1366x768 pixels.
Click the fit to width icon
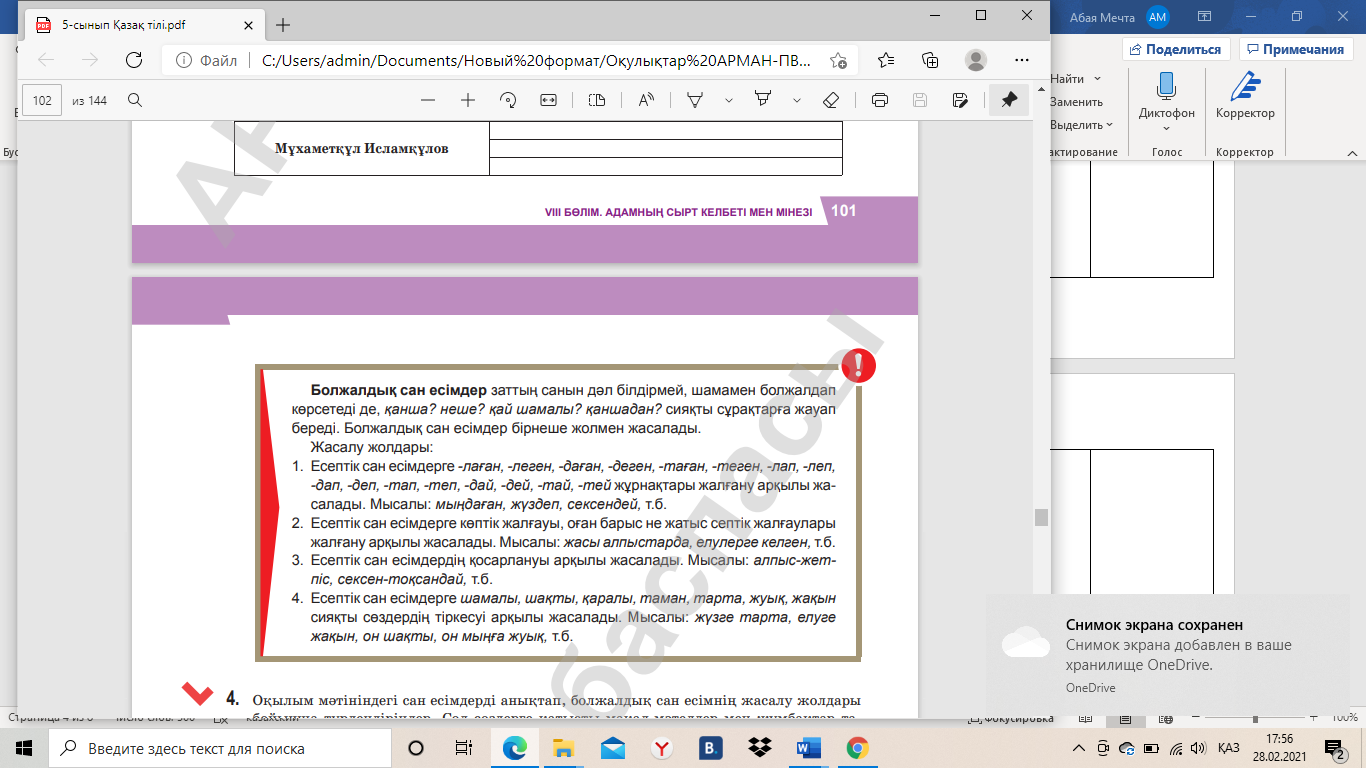coord(548,100)
